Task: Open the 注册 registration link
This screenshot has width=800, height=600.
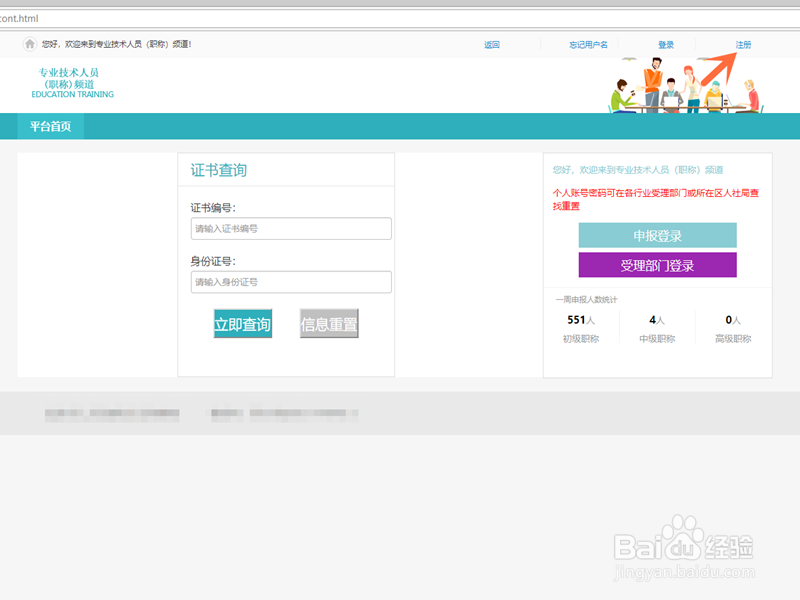Action: [x=743, y=45]
